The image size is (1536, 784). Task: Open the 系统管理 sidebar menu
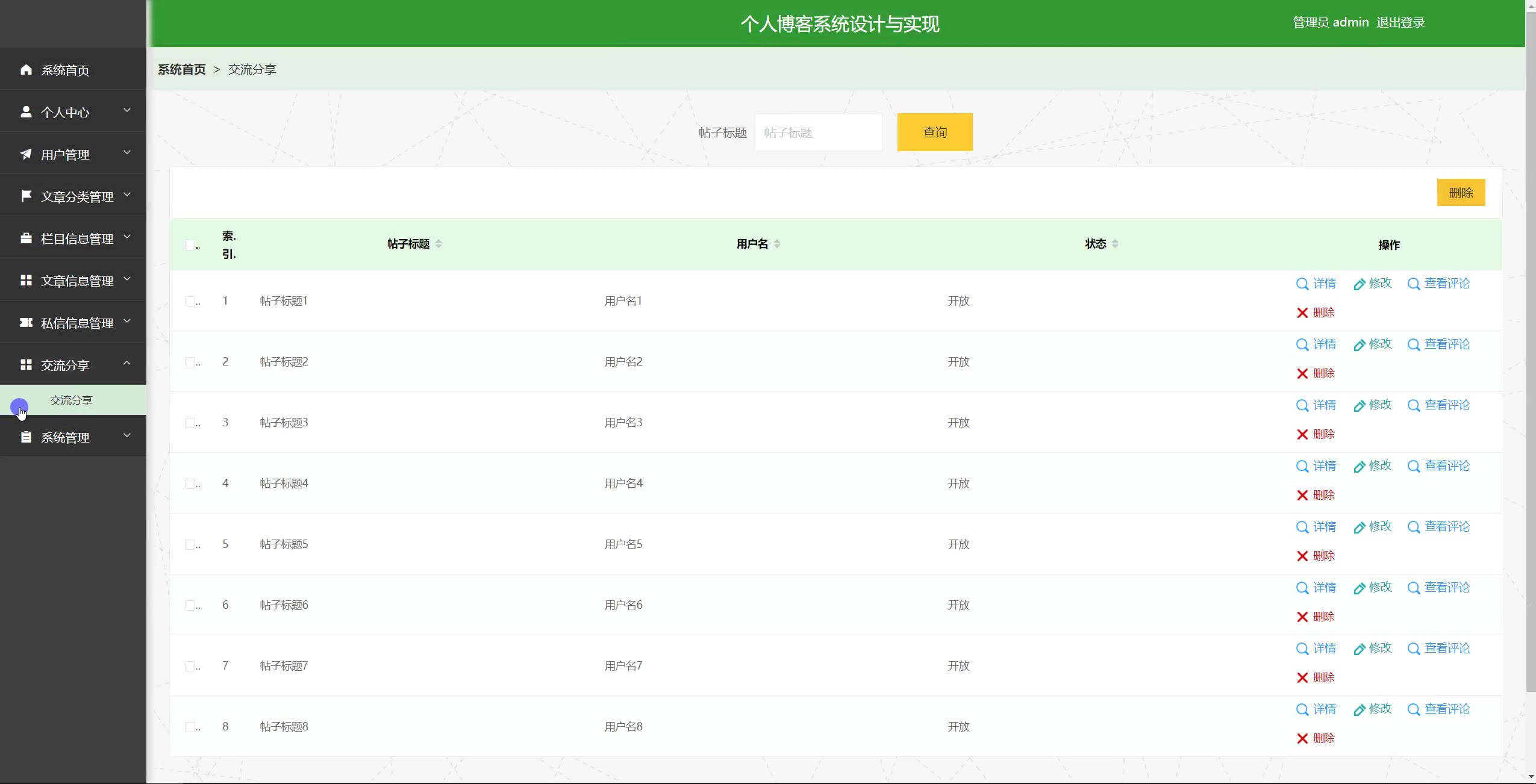point(73,437)
